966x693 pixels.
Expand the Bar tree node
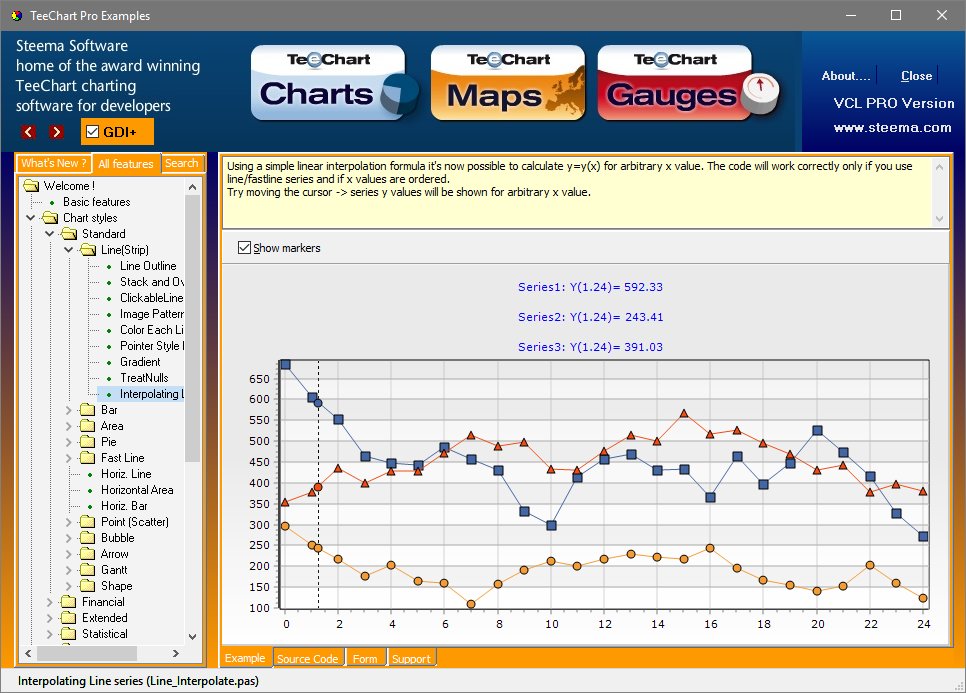[69, 410]
